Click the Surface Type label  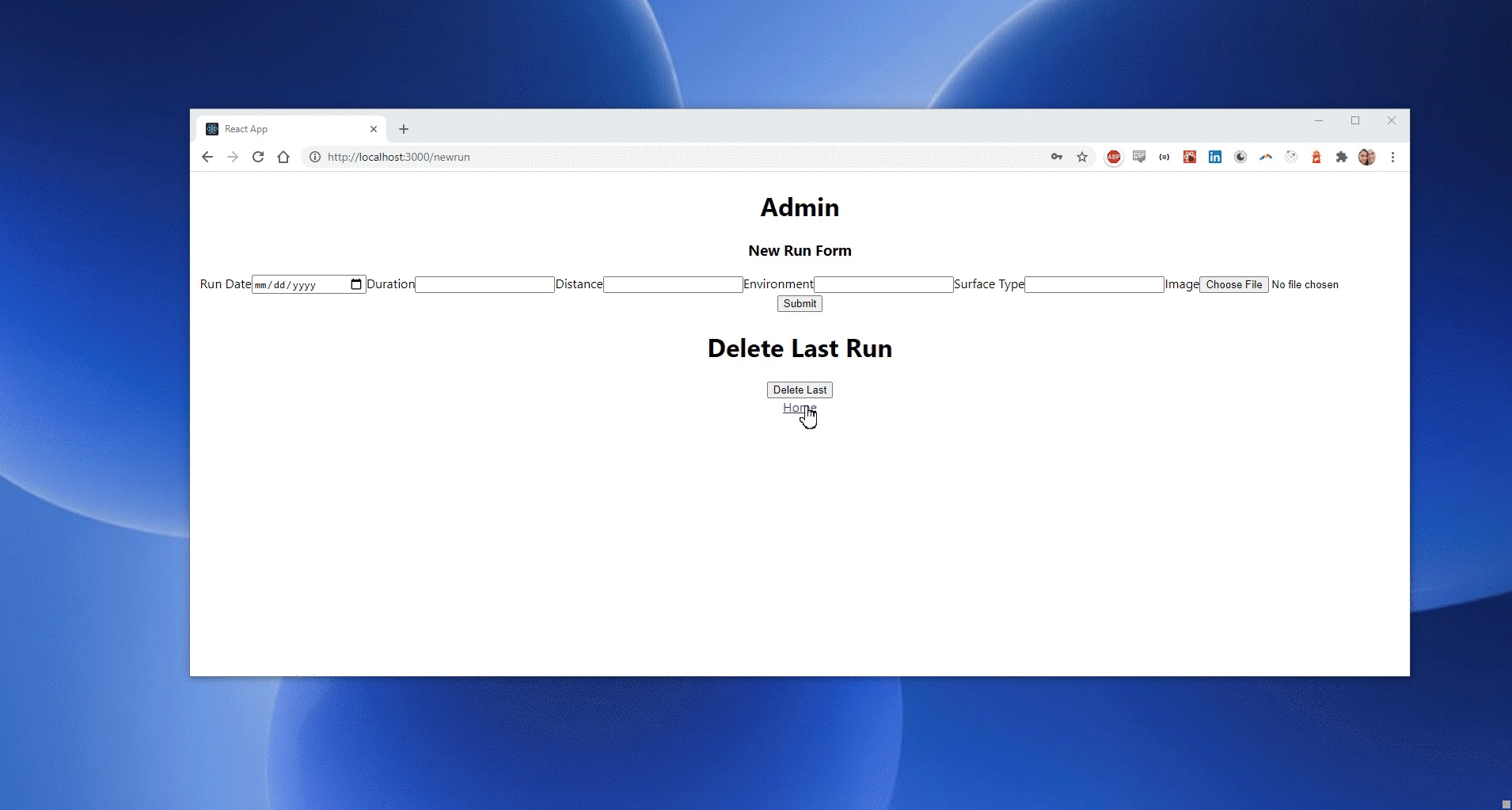tap(989, 284)
